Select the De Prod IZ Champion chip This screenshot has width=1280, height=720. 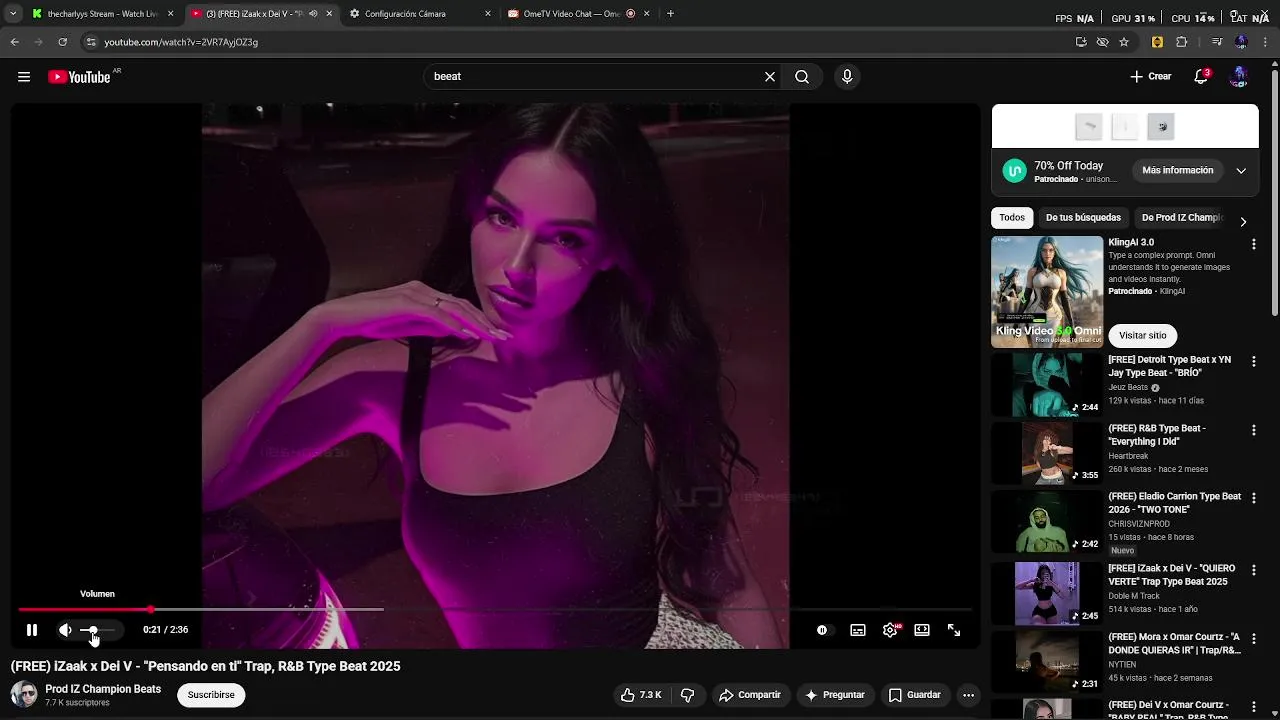(1181, 218)
